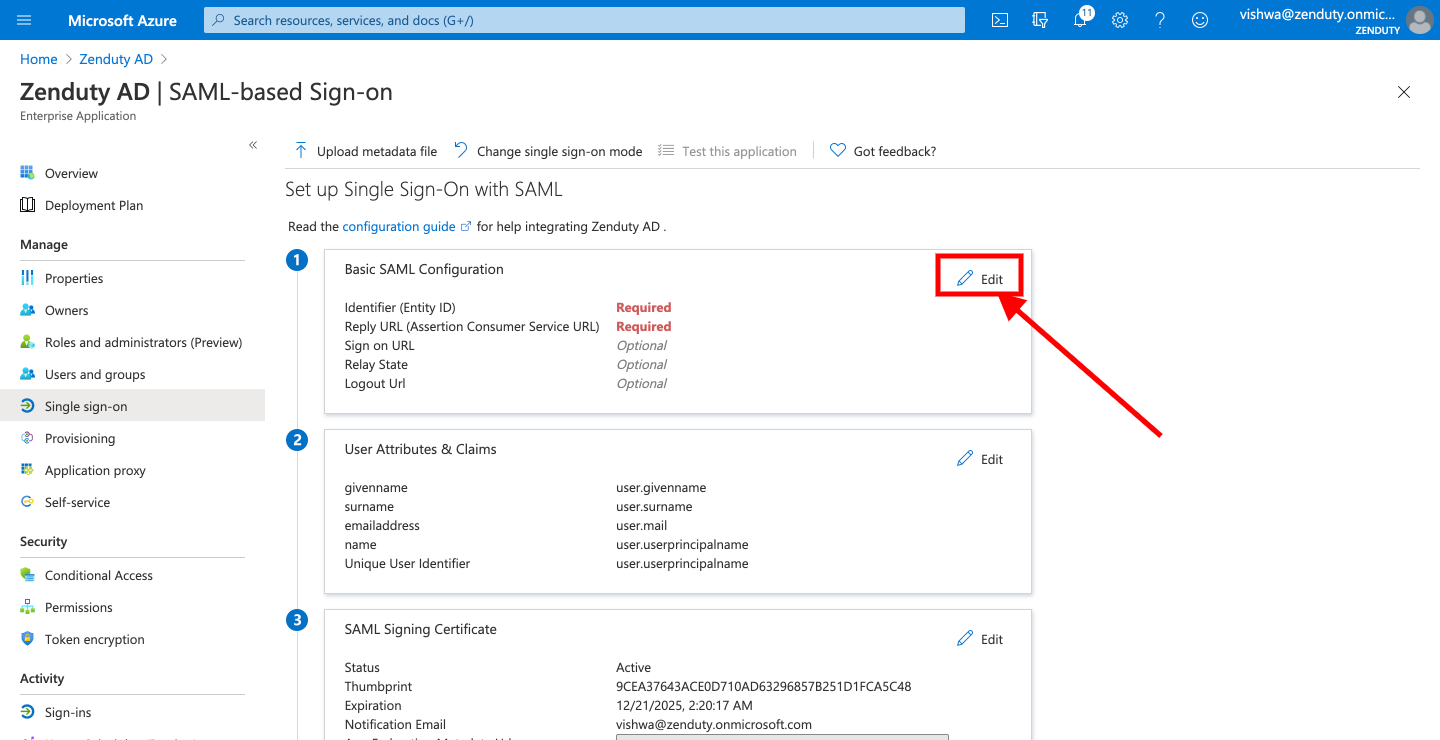Open the Help question mark

click(1160, 20)
